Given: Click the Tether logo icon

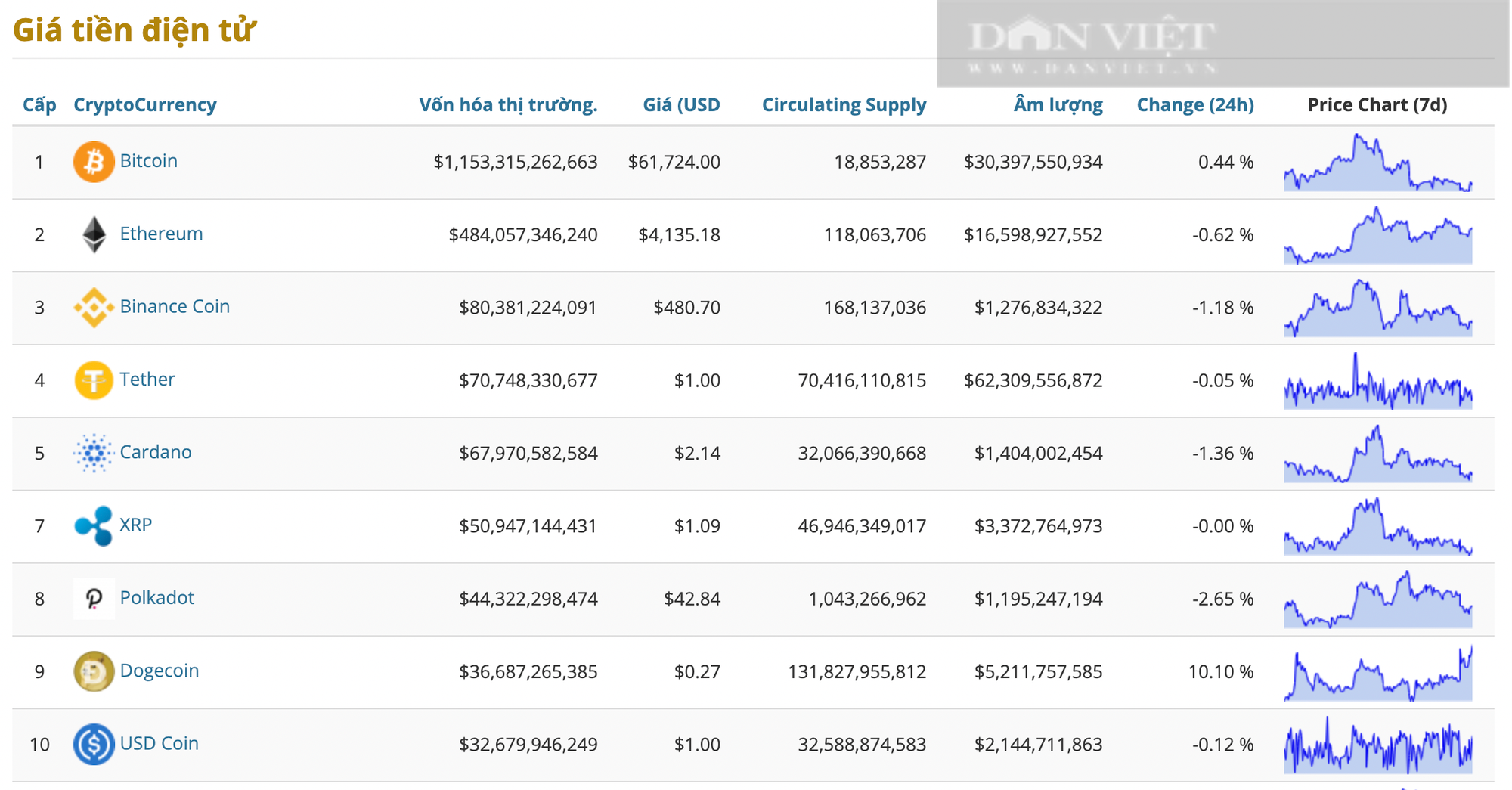Looking at the screenshot, I should pos(94,380).
